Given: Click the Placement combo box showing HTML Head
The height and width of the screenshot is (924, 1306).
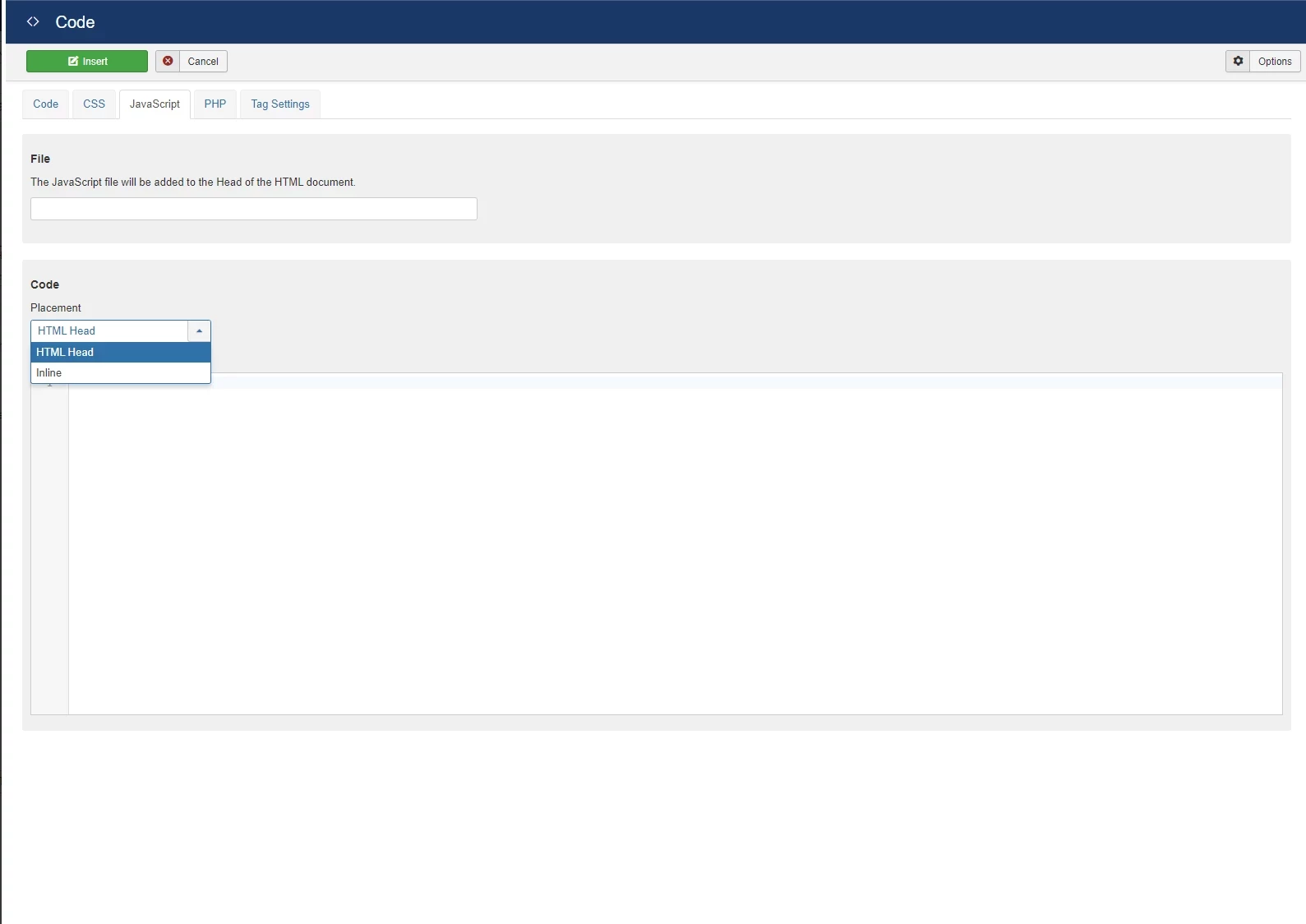Looking at the screenshot, I should pyautogui.click(x=109, y=330).
